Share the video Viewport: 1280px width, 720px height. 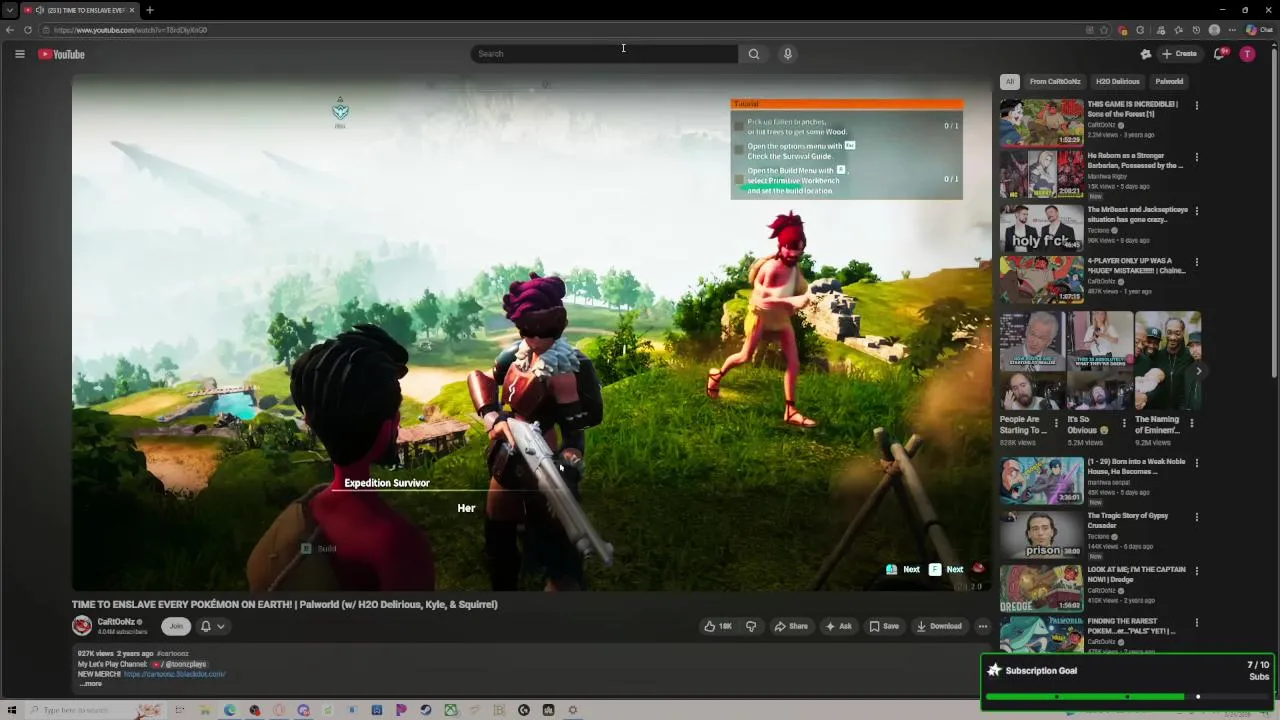pyautogui.click(x=791, y=626)
